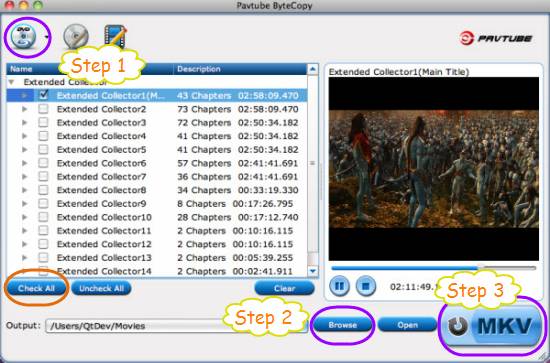Load a disc with the DVD/Blu-ray icon

pyautogui.click(x=23, y=36)
